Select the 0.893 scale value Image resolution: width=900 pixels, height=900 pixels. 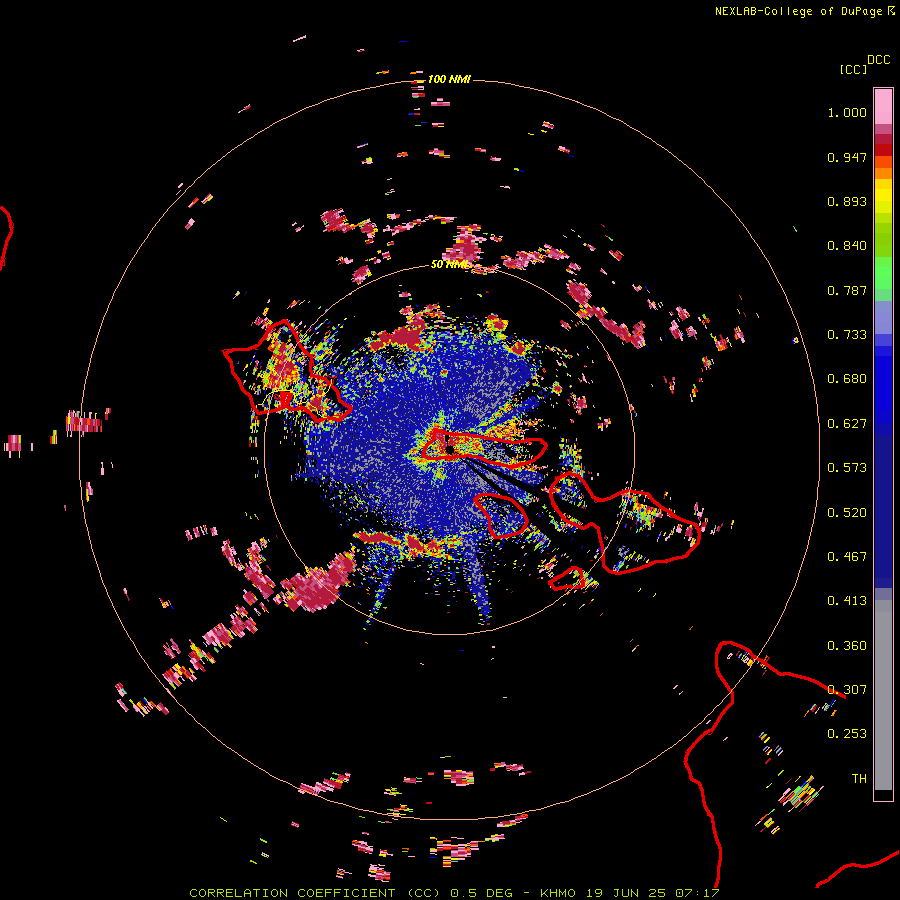pos(847,201)
